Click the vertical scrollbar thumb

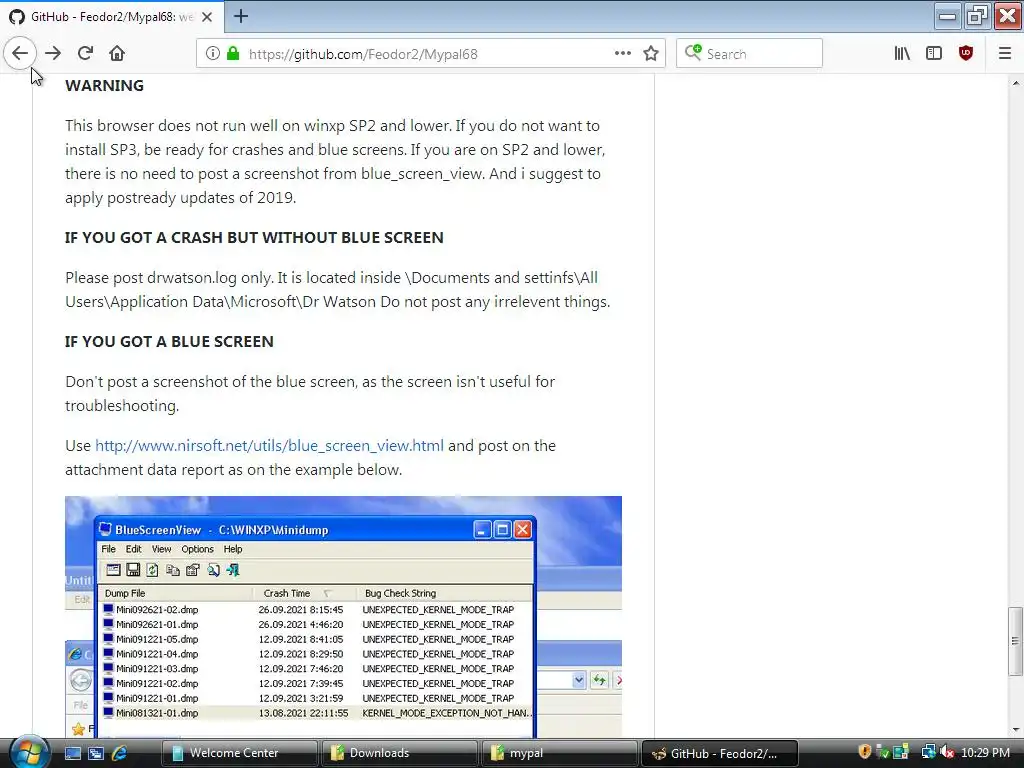[x=1016, y=641]
